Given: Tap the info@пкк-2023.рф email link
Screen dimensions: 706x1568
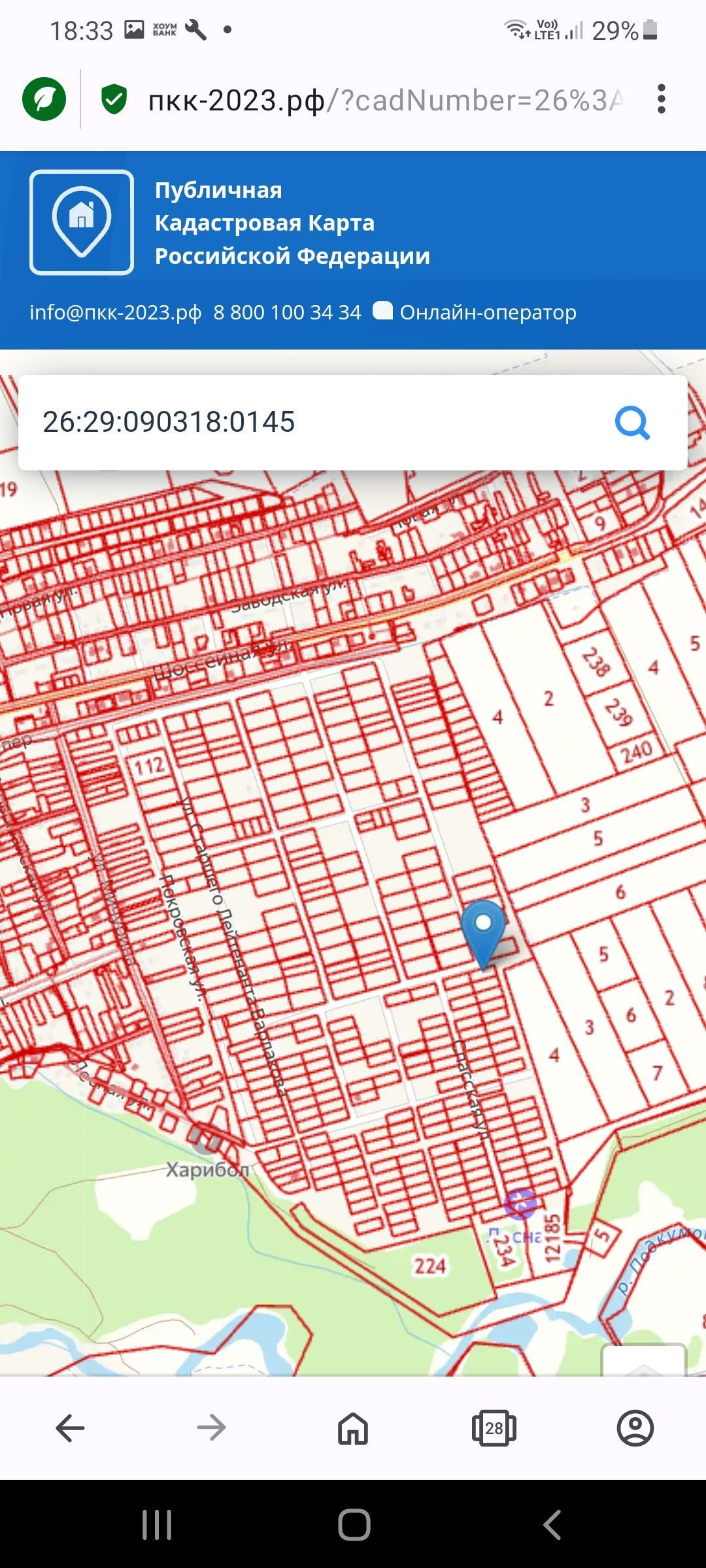Looking at the screenshot, I should (116, 312).
